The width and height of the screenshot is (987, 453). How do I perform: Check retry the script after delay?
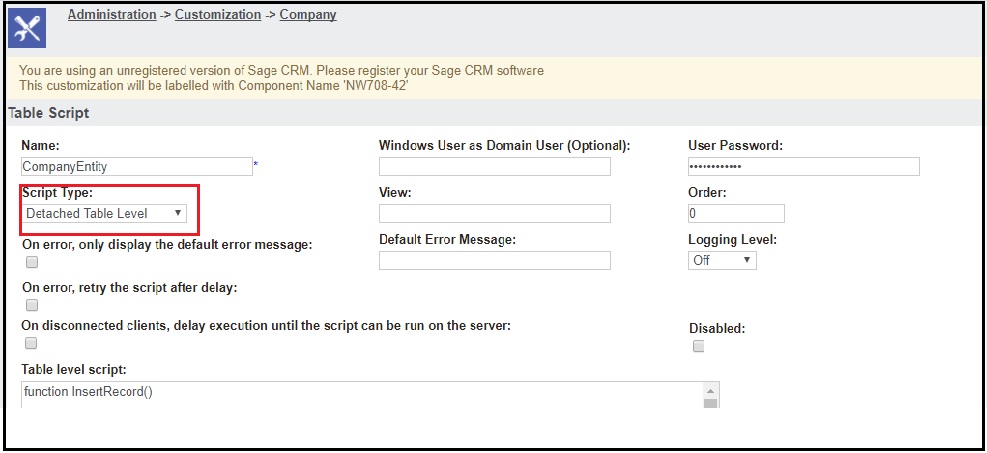[x=31, y=305]
